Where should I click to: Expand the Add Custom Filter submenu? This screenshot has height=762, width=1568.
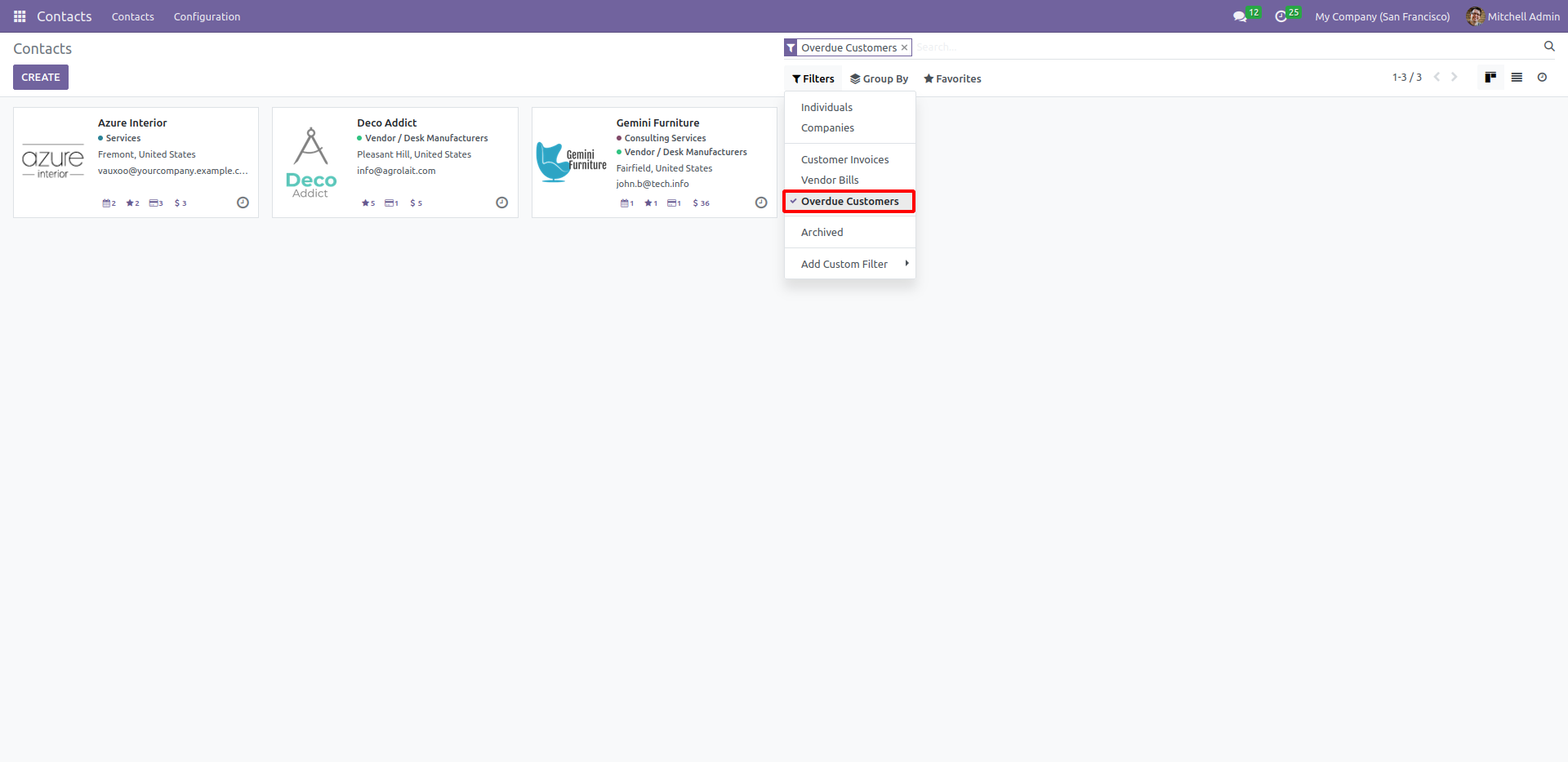pos(849,265)
